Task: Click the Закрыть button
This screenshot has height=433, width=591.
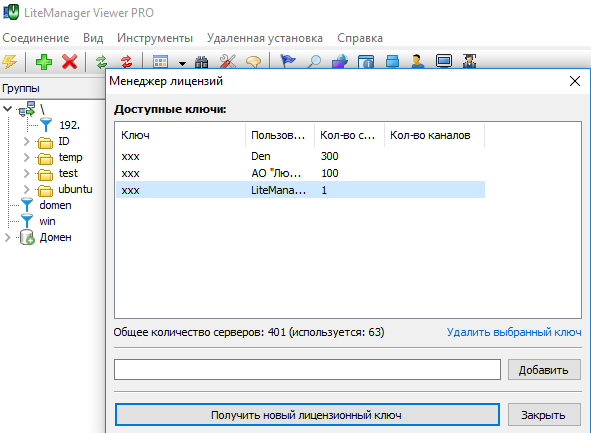Action: click(x=544, y=415)
